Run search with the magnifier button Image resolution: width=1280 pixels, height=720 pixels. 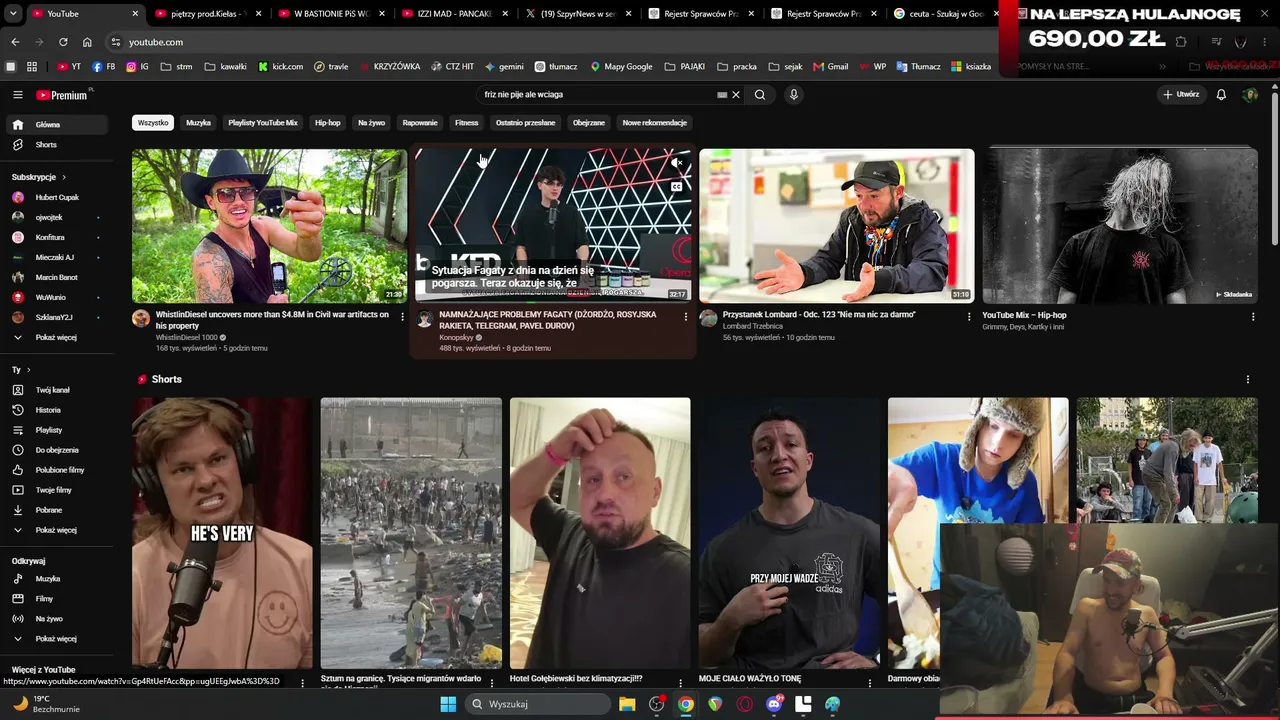[760, 95]
